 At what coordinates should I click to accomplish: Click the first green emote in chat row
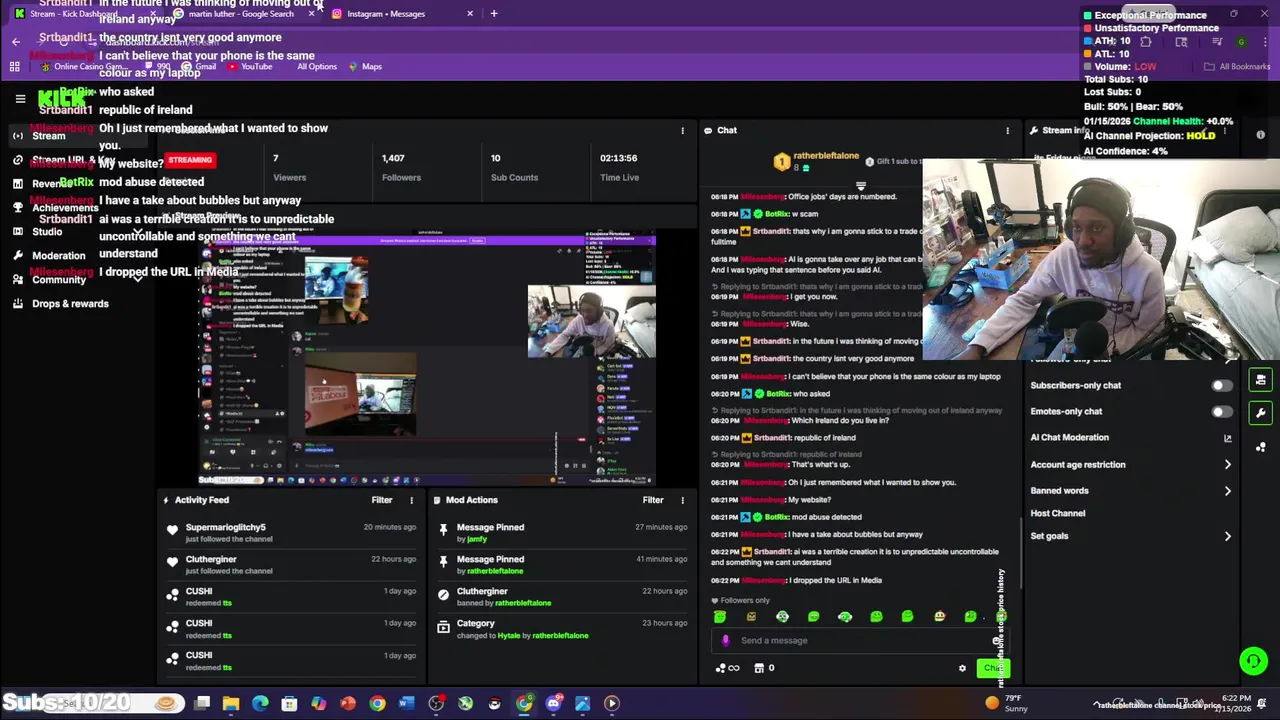click(719, 617)
